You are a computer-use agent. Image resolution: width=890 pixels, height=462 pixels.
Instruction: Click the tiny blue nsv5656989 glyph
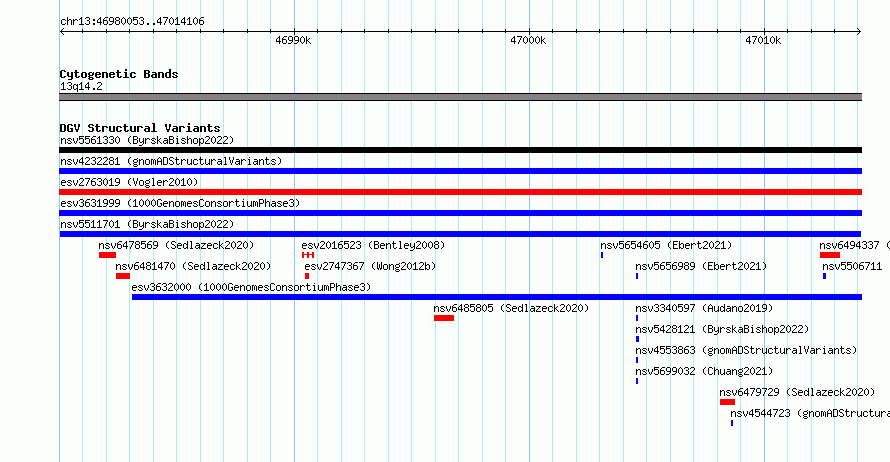[637, 276]
